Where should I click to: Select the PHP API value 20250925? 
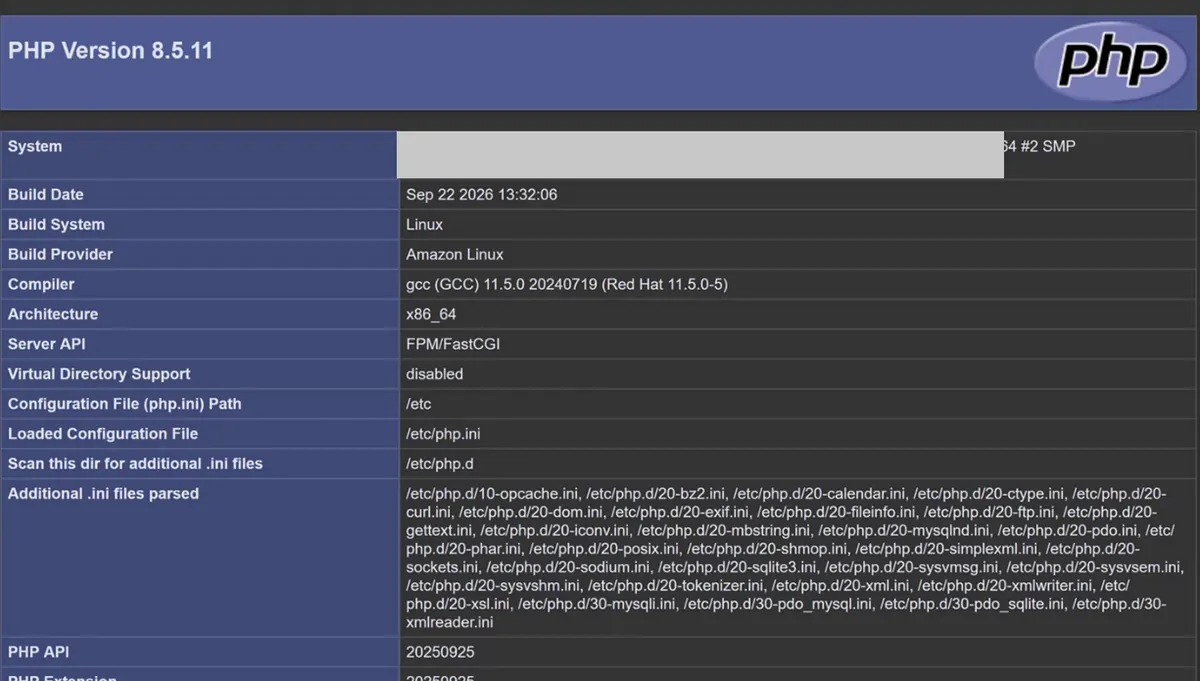[440, 652]
